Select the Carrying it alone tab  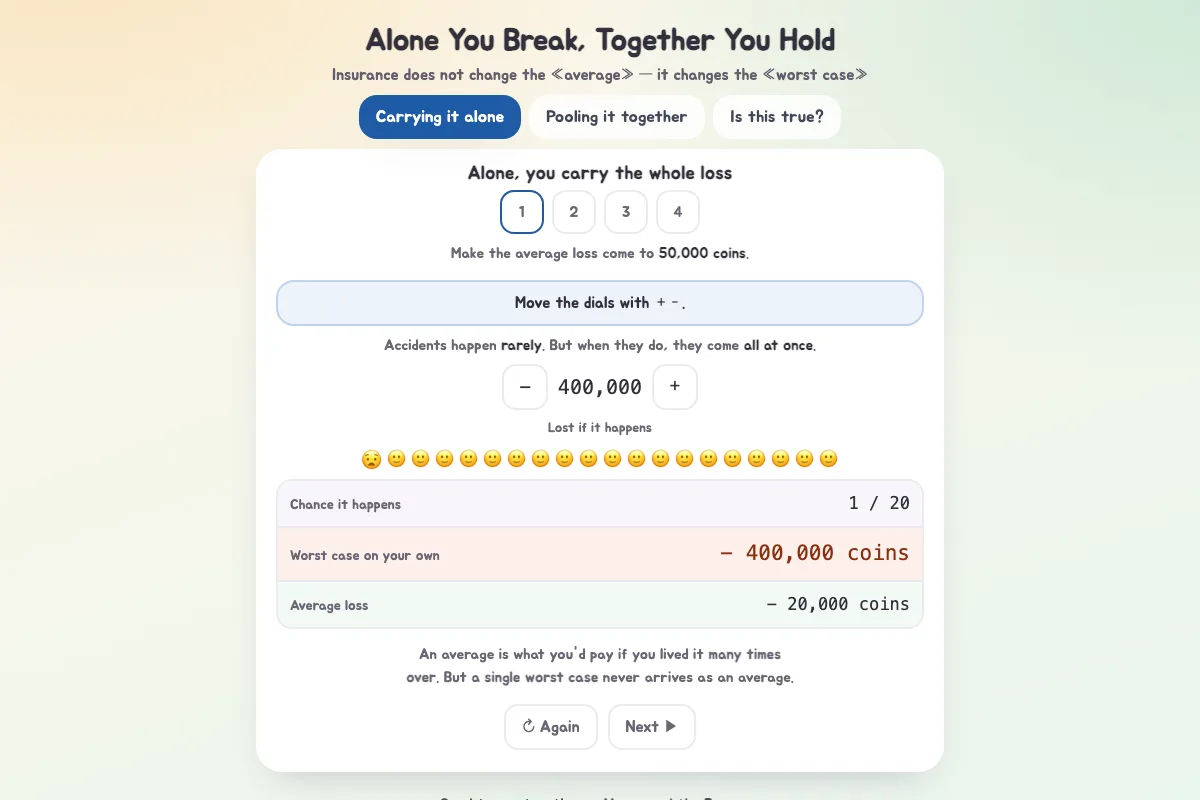pos(440,117)
